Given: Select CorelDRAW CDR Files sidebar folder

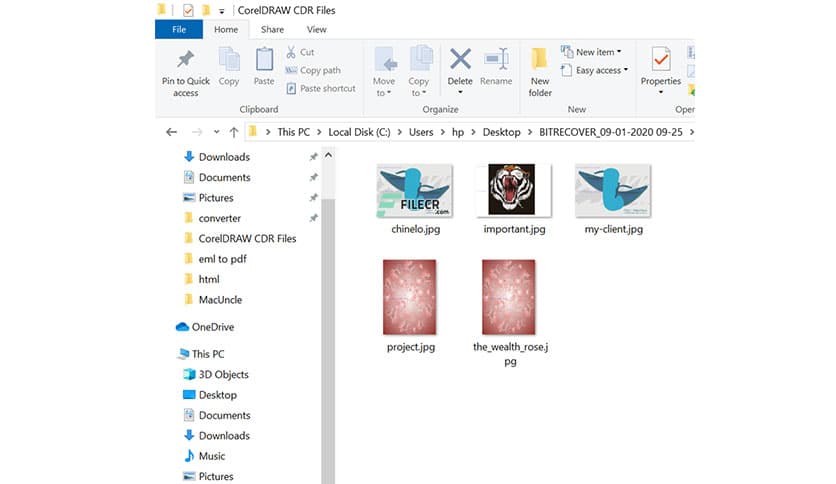Looking at the screenshot, I should point(240,238).
